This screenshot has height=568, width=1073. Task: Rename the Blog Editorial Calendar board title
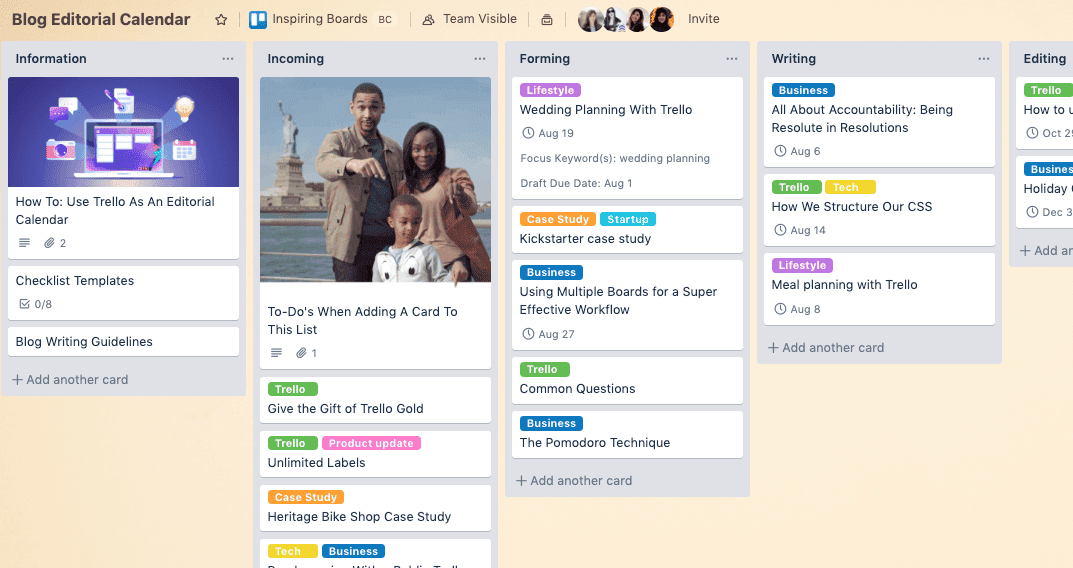[101, 19]
